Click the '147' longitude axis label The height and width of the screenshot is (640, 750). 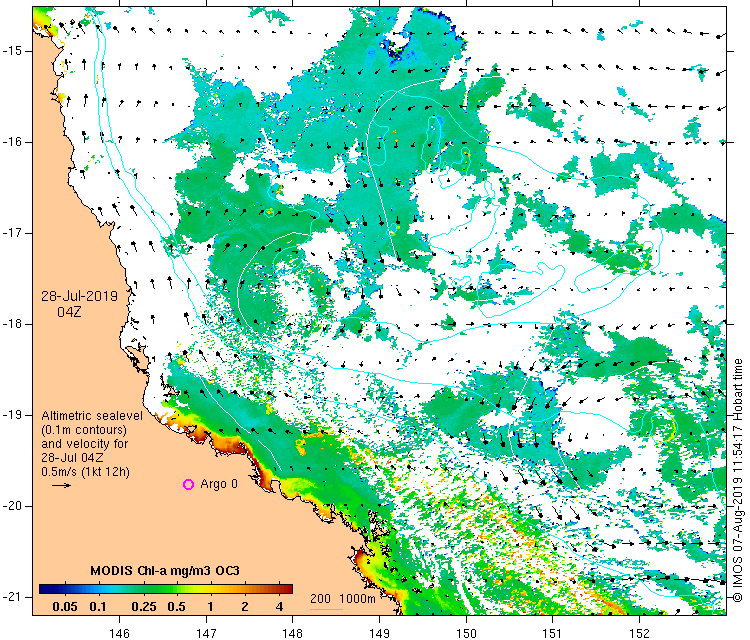pos(206,634)
